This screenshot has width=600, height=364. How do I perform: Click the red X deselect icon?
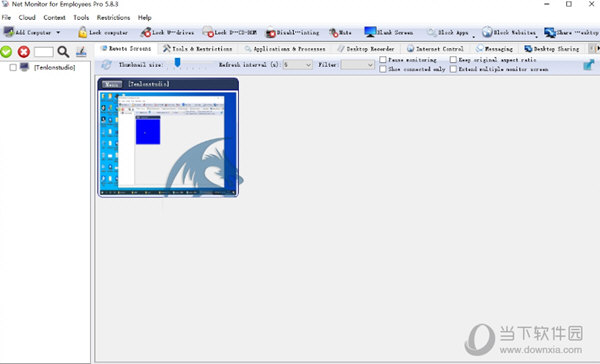click(24, 52)
